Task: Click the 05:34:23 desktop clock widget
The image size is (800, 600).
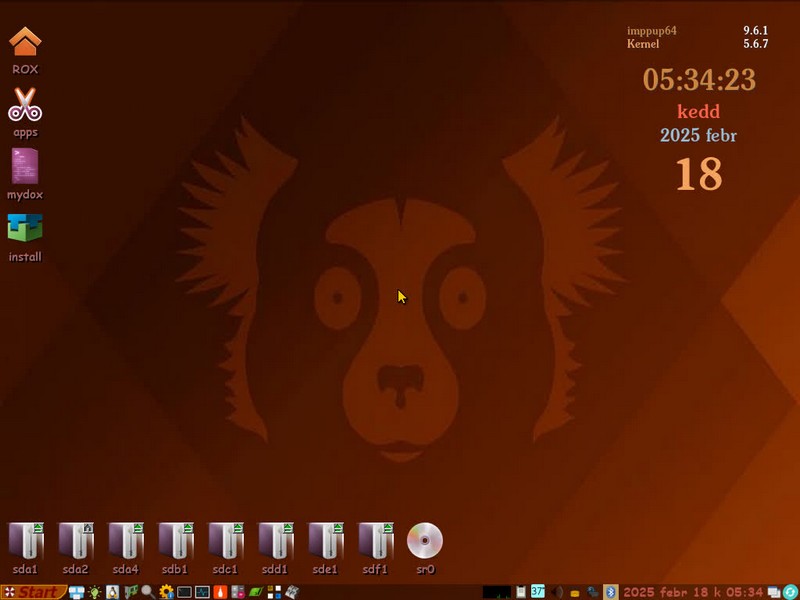Action: click(x=699, y=80)
